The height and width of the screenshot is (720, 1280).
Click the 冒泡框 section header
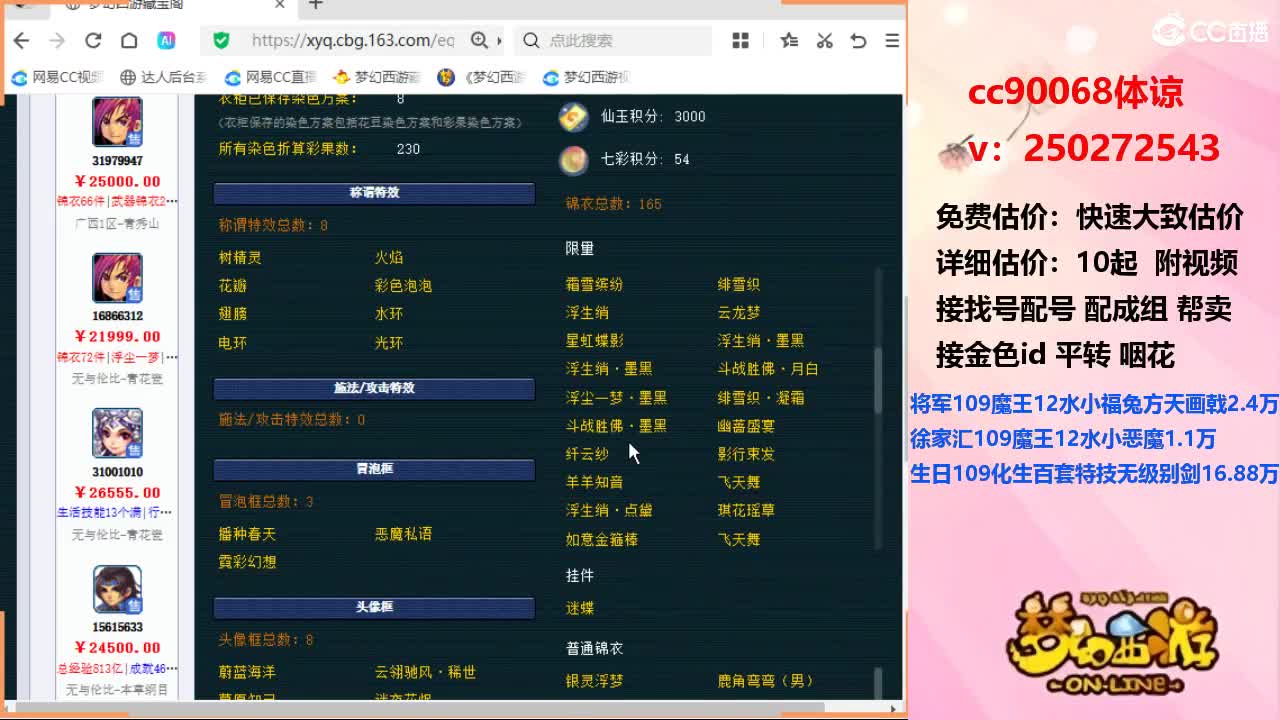click(x=374, y=469)
